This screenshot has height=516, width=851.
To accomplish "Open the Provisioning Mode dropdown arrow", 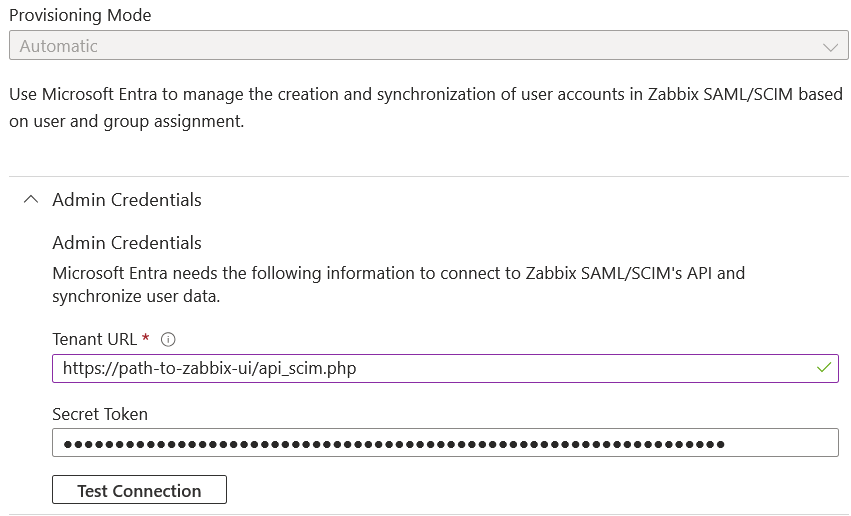I will tap(830, 47).
